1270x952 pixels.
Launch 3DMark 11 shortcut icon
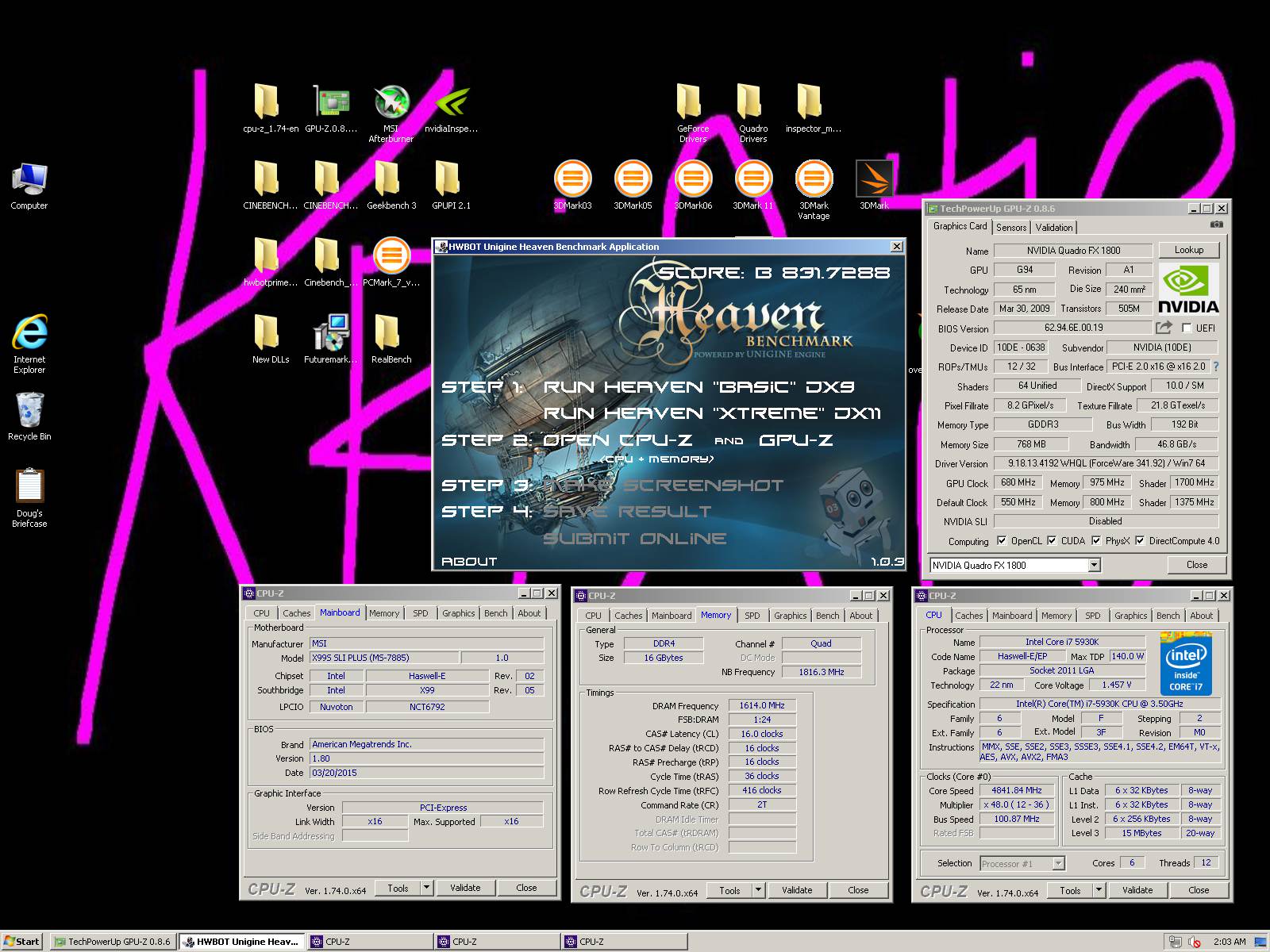tap(753, 178)
